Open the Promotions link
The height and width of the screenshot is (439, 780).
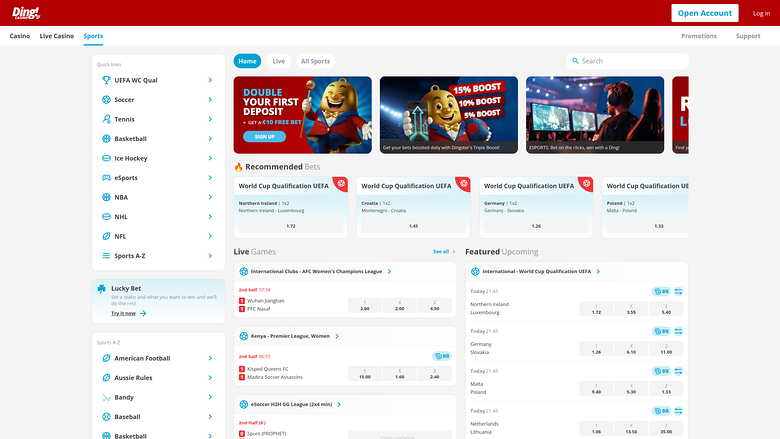699,36
